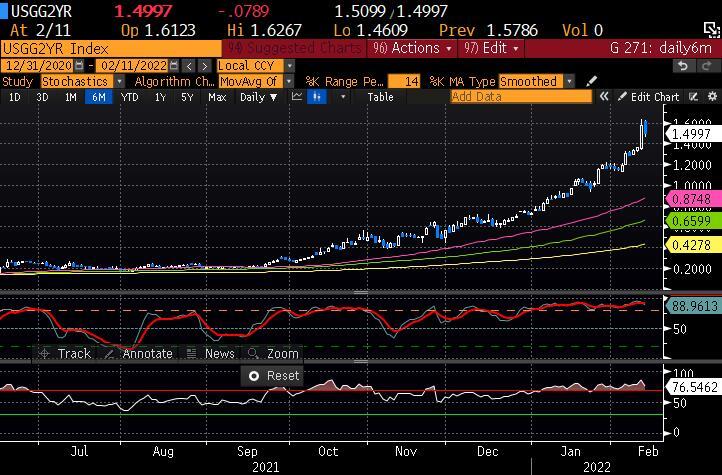
Task: Click the Annotate pencil icon
Action: [109, 353]
